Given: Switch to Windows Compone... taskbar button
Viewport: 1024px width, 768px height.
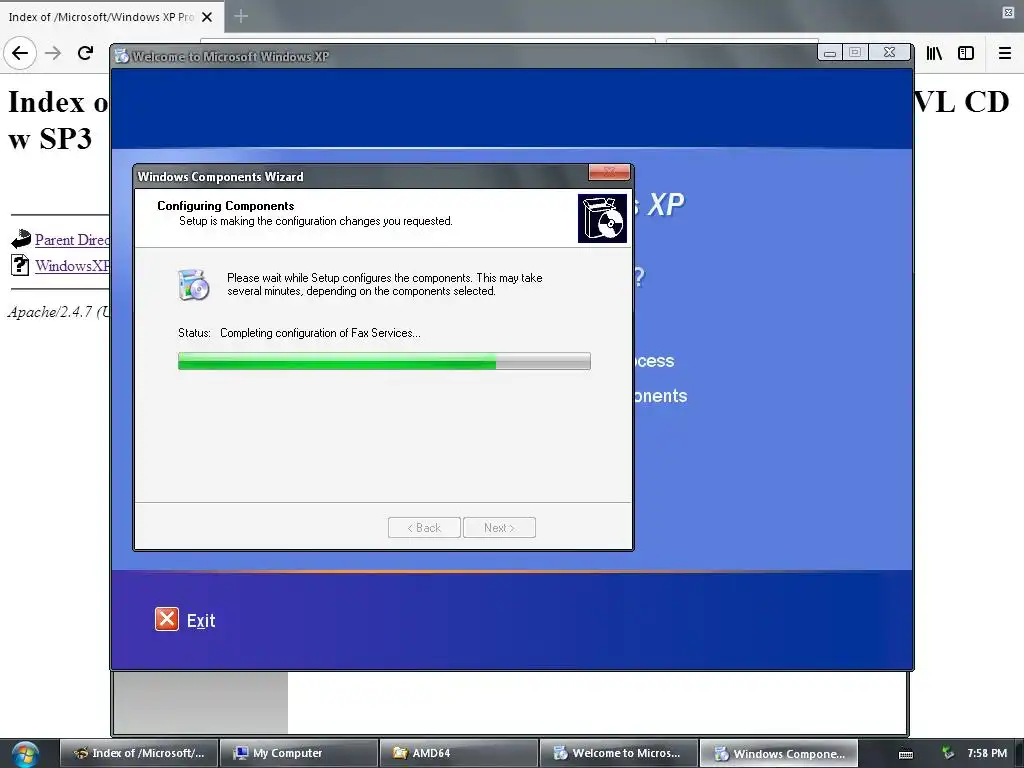Looking at the screenshot, I should point(778,753).
